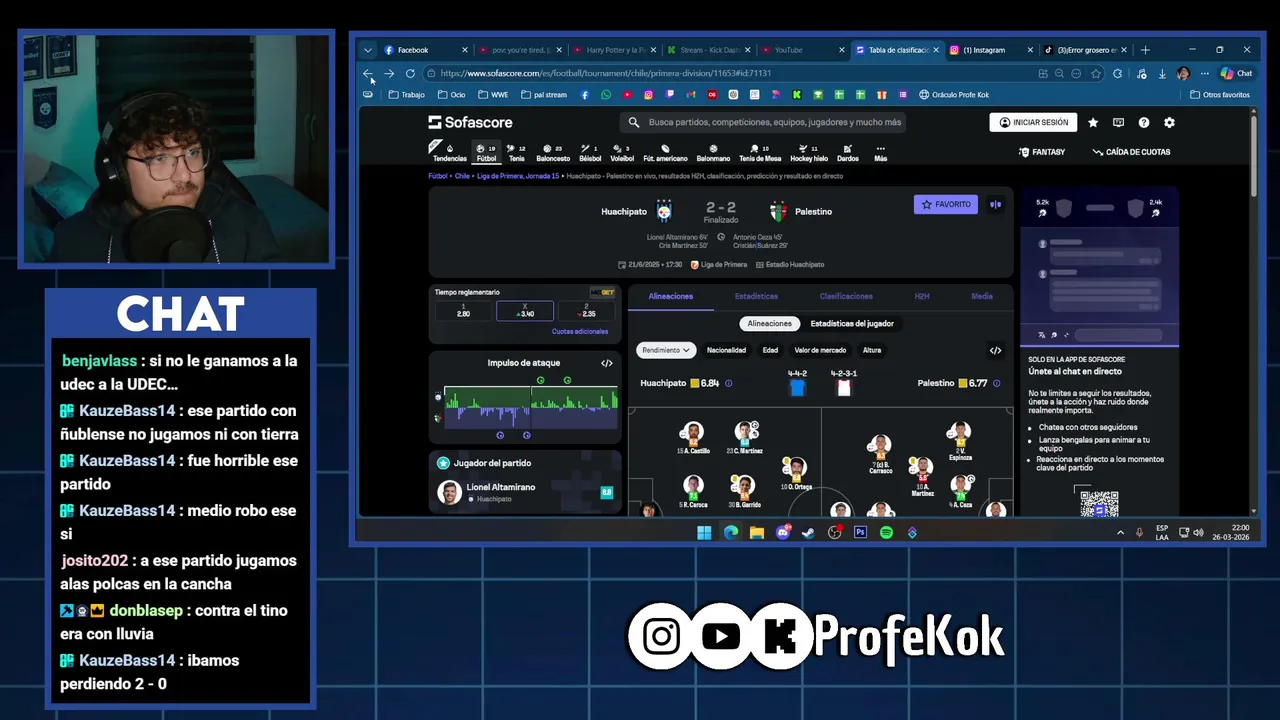Select Dardos sport category

click(847, 152)
